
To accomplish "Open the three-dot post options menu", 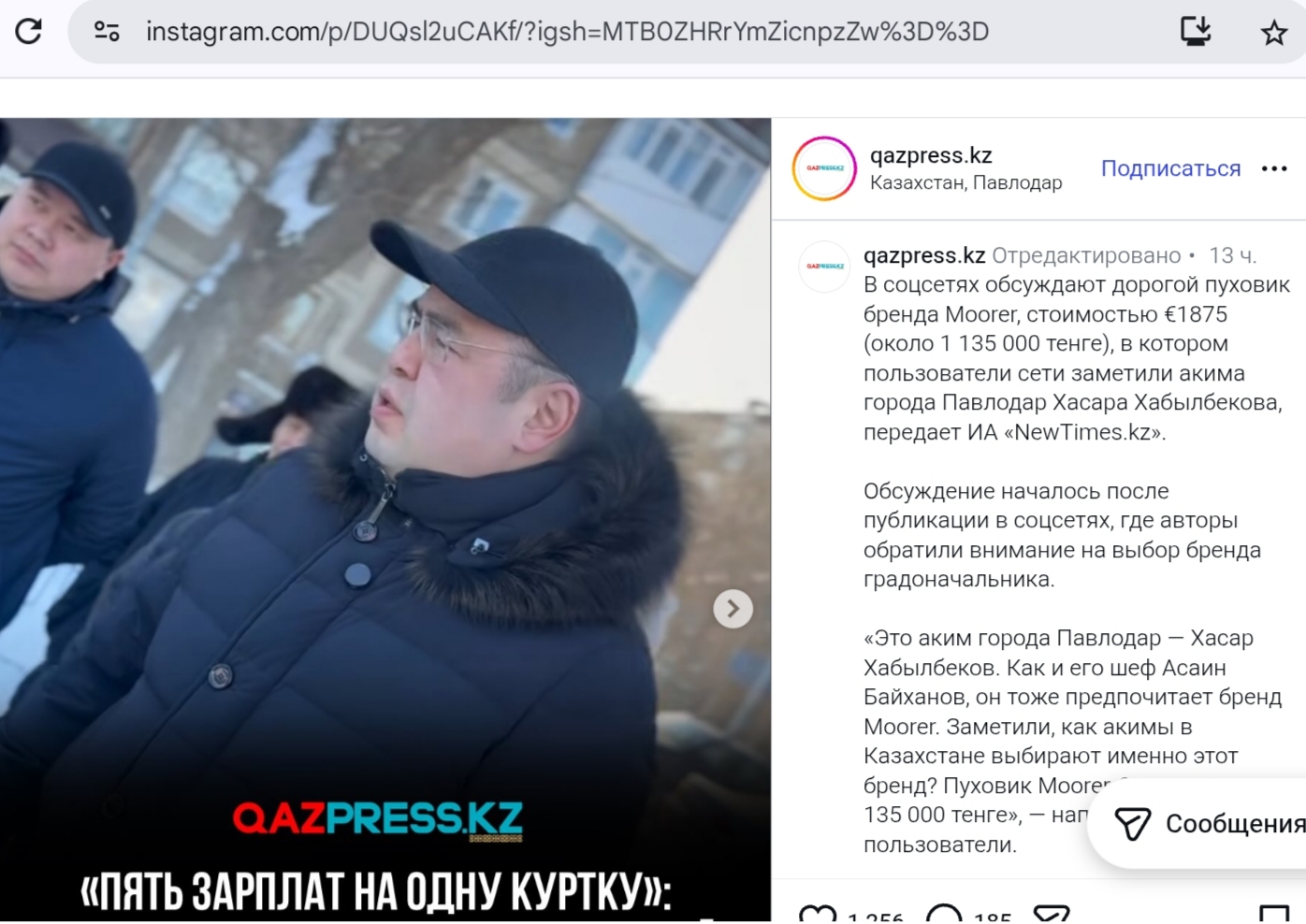I will click(x=1274, y=168).
